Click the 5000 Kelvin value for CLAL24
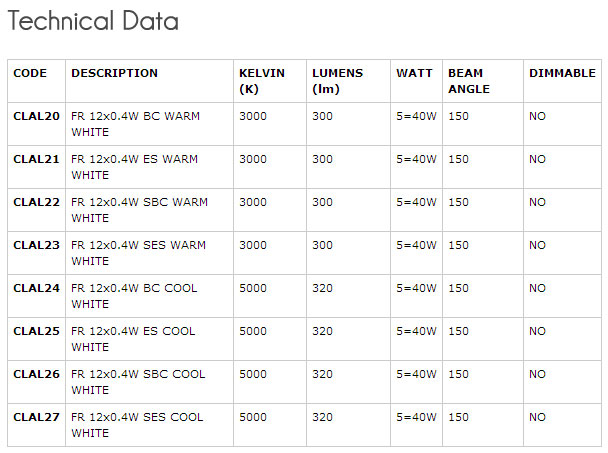Image resolution: width=608 pixels, height=453 pixels. [253, 288]
